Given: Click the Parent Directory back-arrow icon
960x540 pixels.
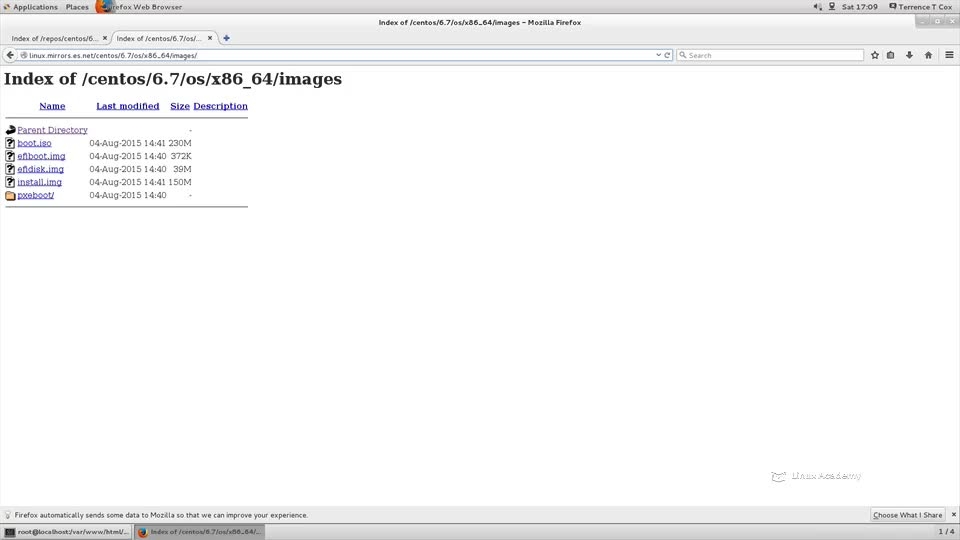Looking at the screenshot, I should (x=10, y=130).
